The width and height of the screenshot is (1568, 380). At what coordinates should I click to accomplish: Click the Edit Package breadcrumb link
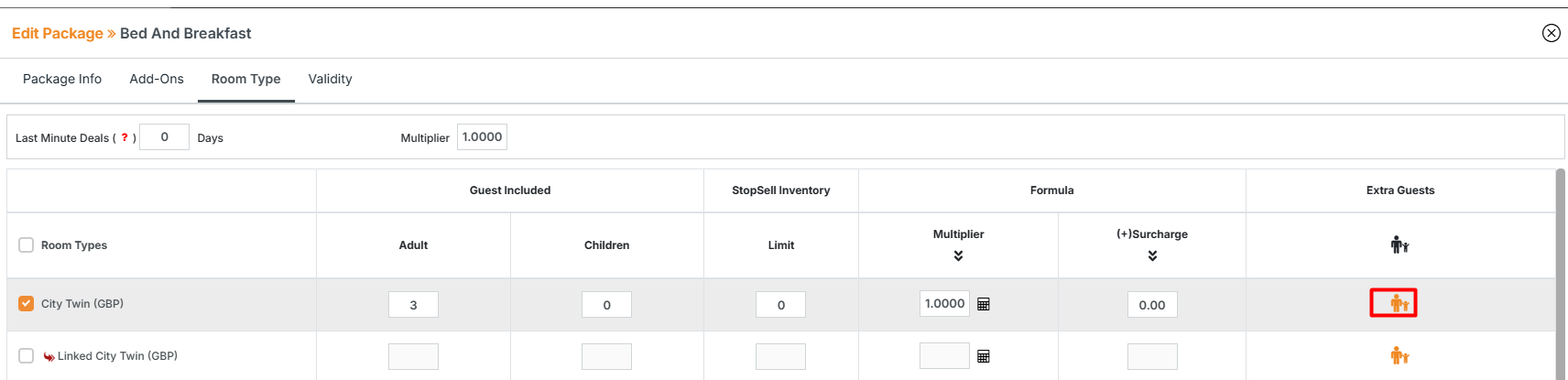coord(58,33)
